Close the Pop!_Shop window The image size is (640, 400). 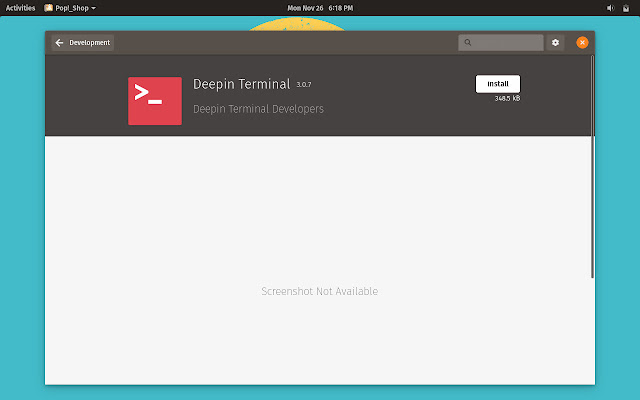coord(582,42)
